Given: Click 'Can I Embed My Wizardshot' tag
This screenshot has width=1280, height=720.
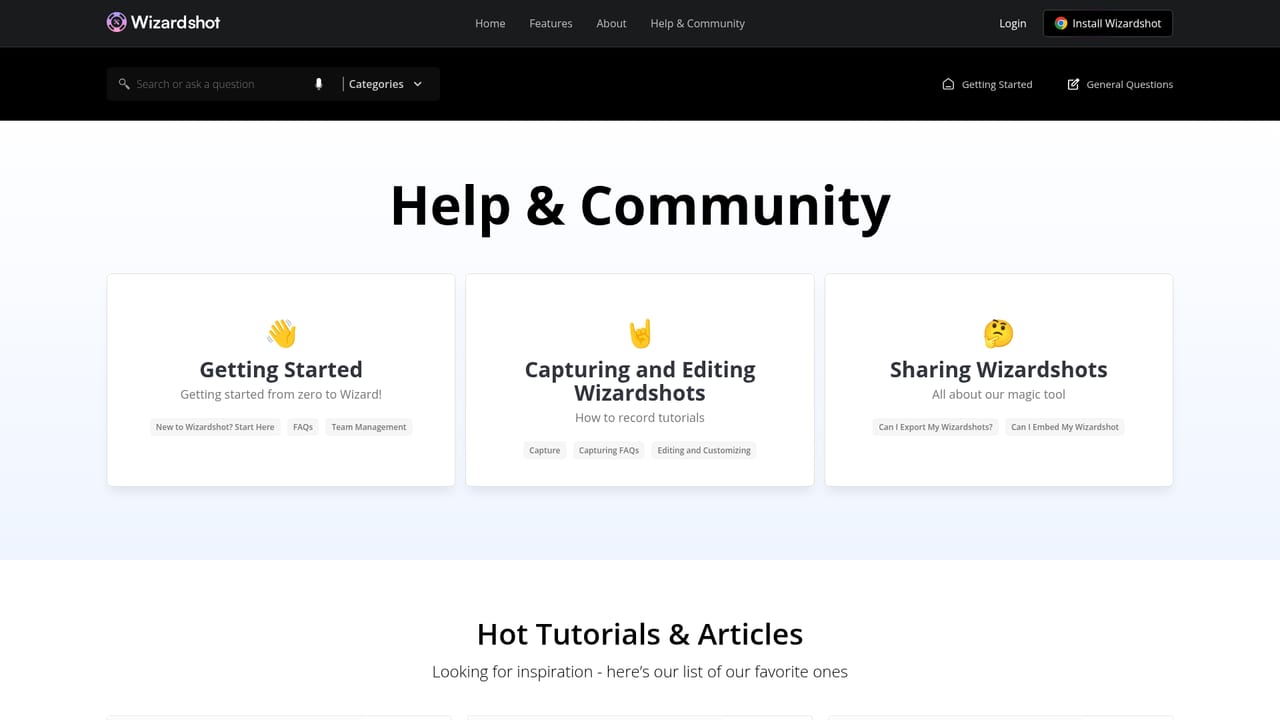Looking at the screenshot, I should [x=1065, y=427].
